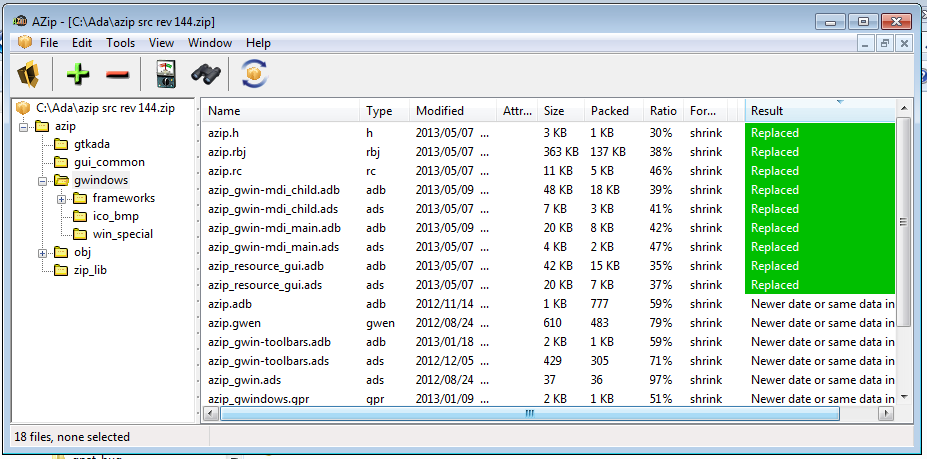Sort by the Result column header
927x459 pixels.
(x=820, y=111)
